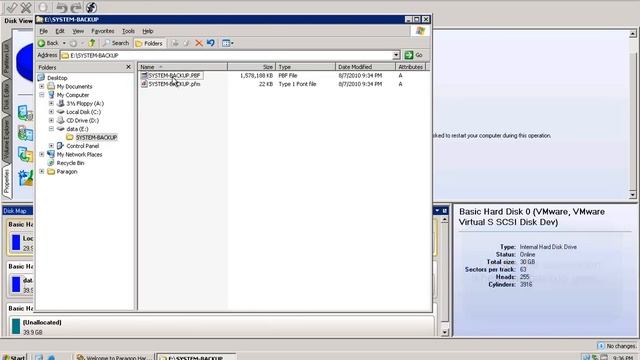This screenshot has height=360, width=640.
Task: Go Up one folder level
Action: point(92,43)
